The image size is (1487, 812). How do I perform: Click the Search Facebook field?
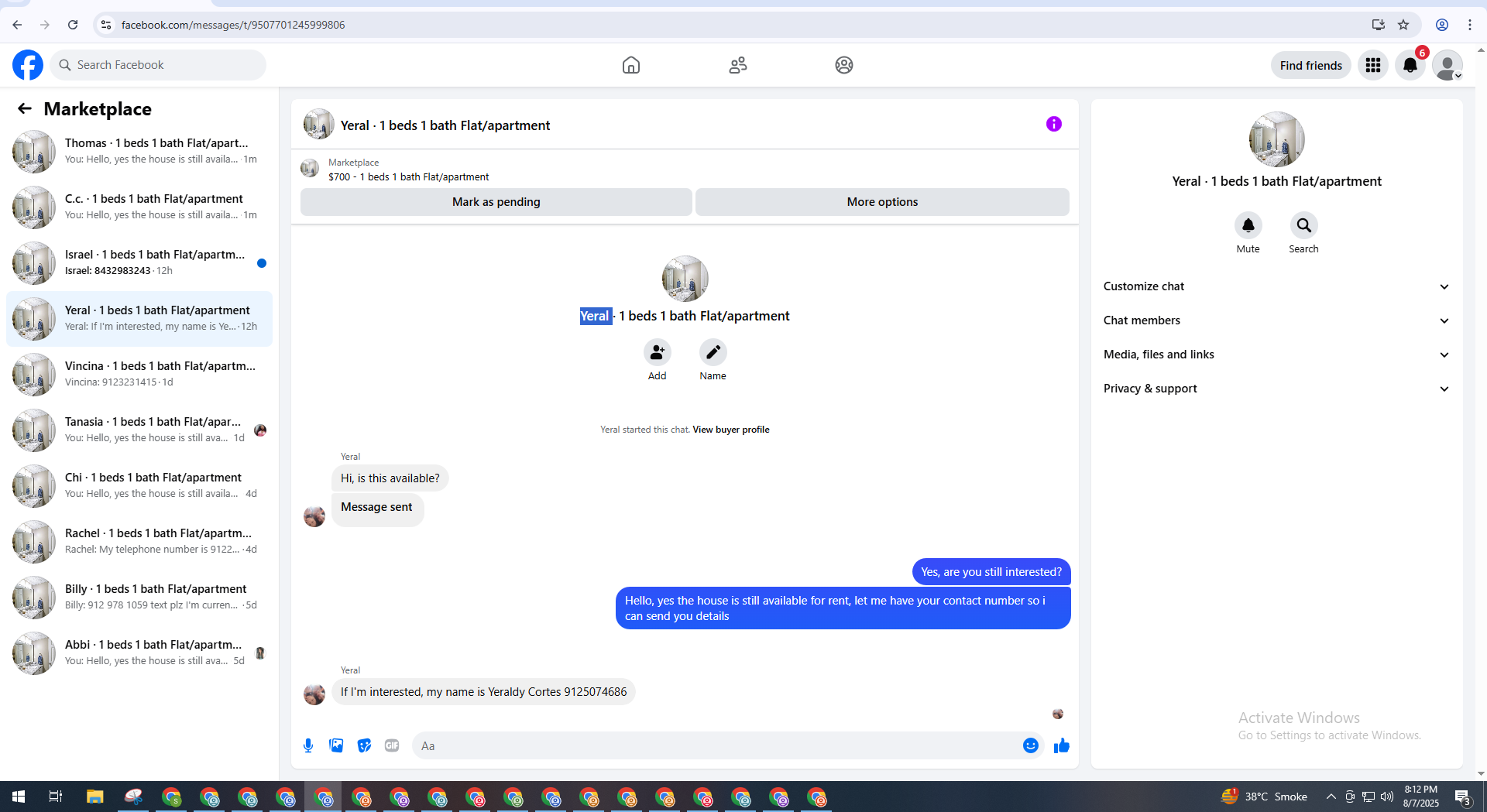coord(158,65)
